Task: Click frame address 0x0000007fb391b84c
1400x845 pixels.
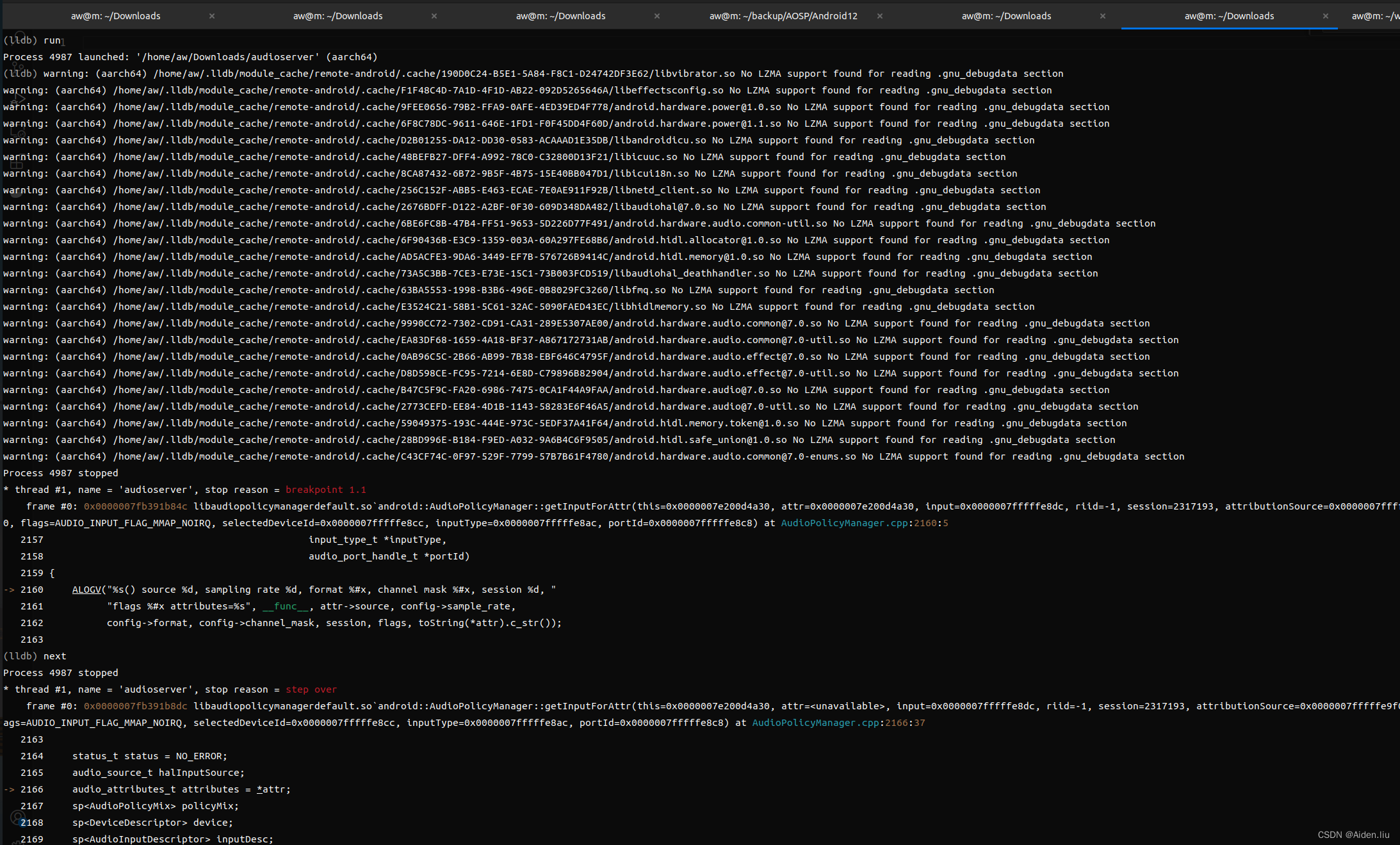Action: 136,506
